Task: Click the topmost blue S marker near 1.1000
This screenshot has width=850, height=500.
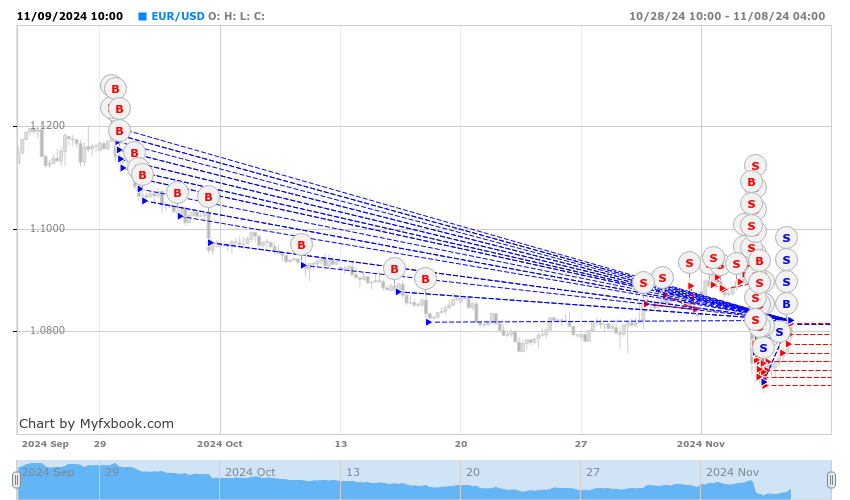Action: [x=786, y=238]
